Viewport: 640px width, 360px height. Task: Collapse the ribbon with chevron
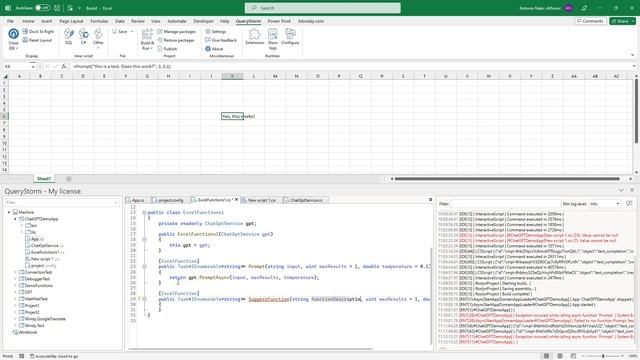(x=633, y=55)
